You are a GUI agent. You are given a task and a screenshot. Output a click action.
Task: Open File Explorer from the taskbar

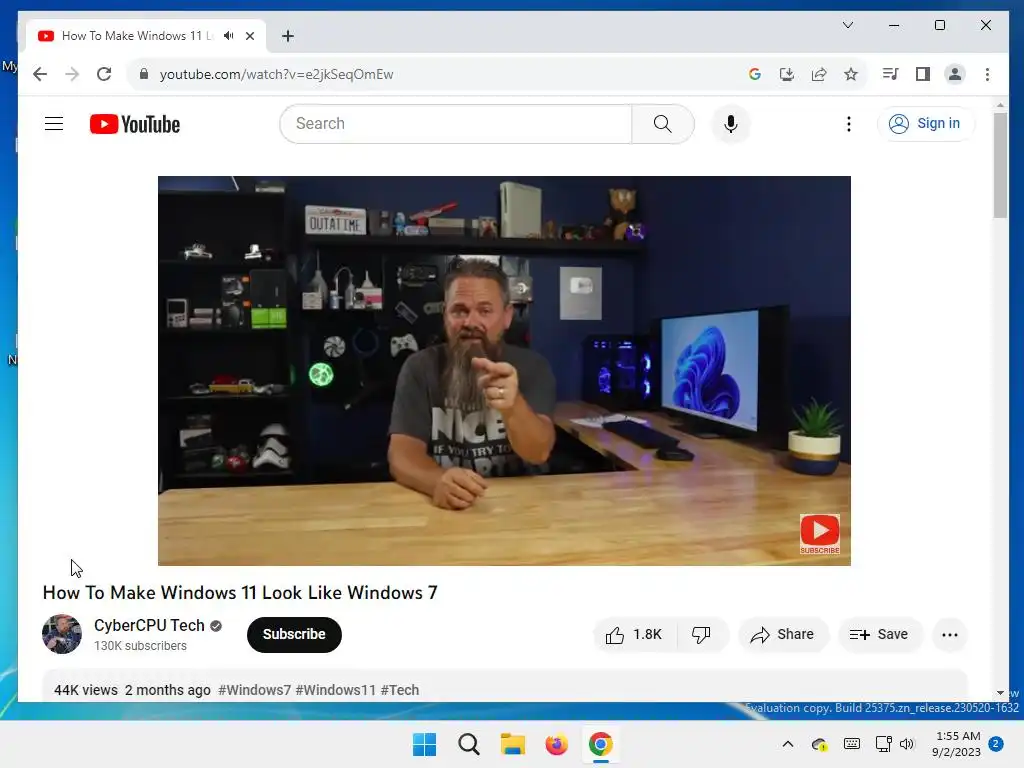tap(513, 744)
